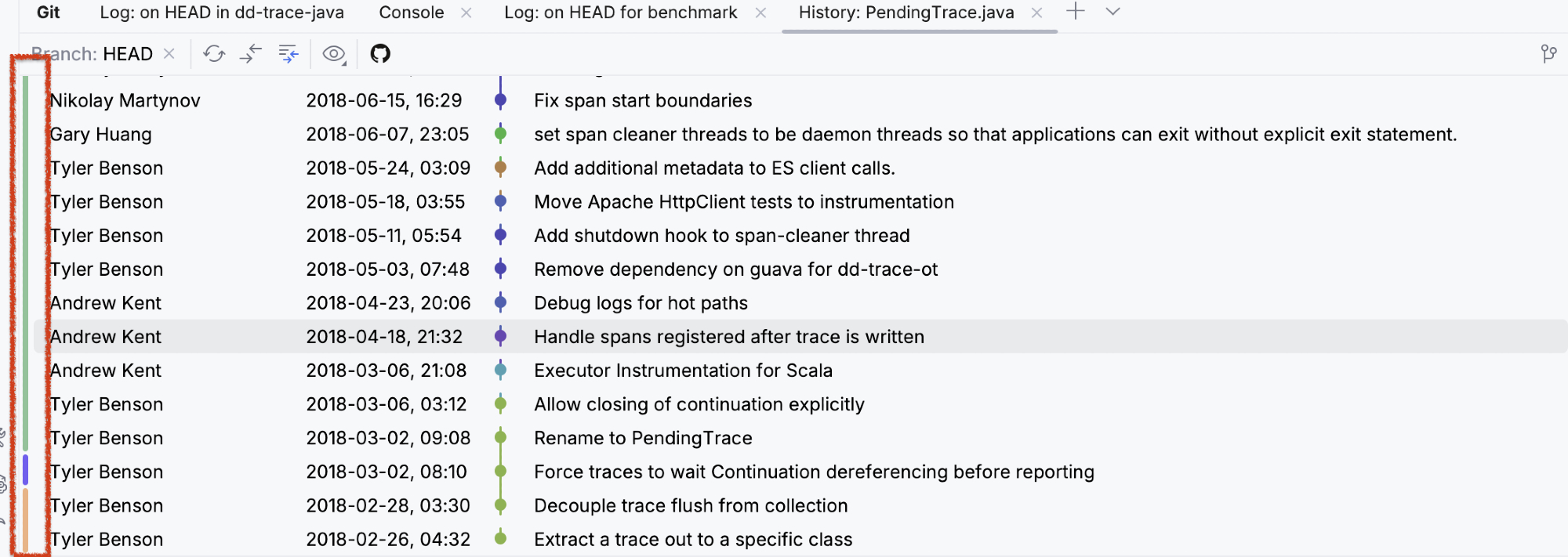
Task: Close the History: PendingTrace.java tab
Action: pos(1036,13)
